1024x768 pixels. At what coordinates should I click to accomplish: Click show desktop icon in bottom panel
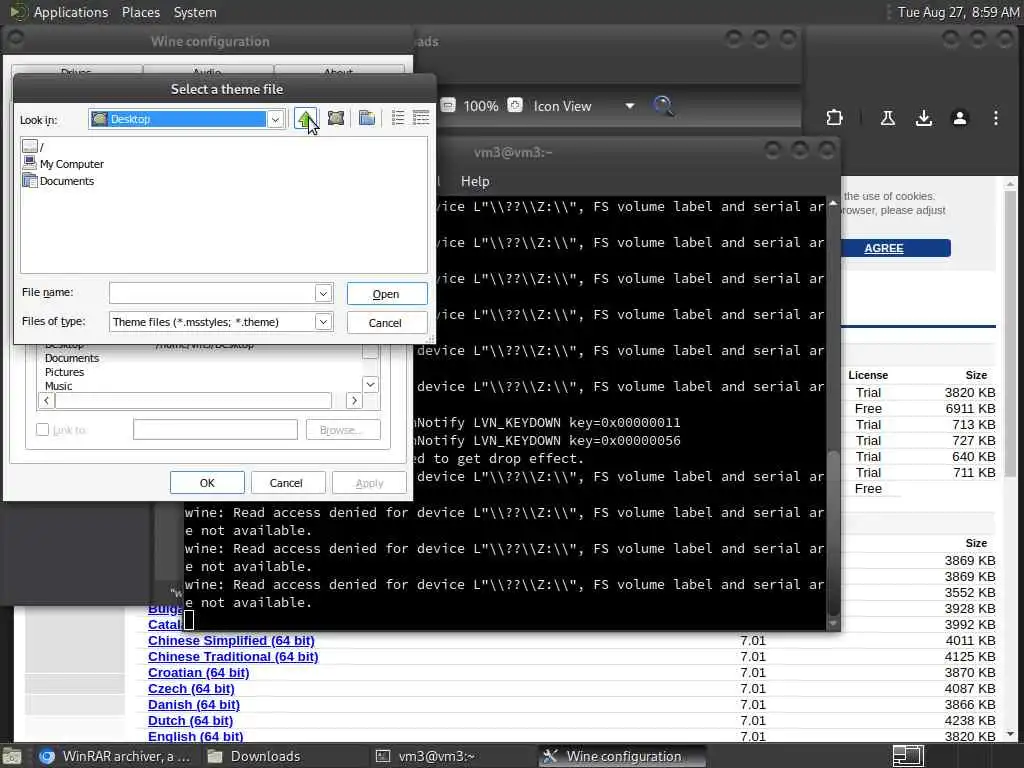click(x=12, y=757)
